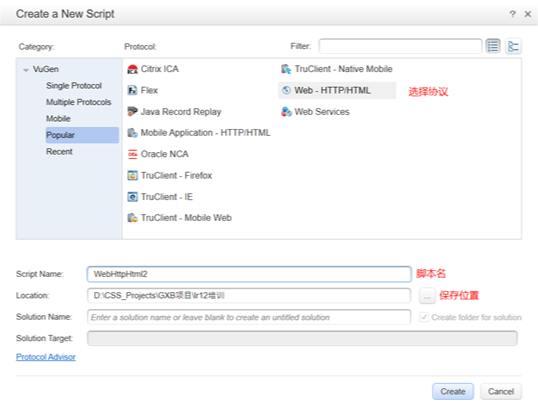
Task: Choose the Flex protocol icon
Action: coord(132,91)
